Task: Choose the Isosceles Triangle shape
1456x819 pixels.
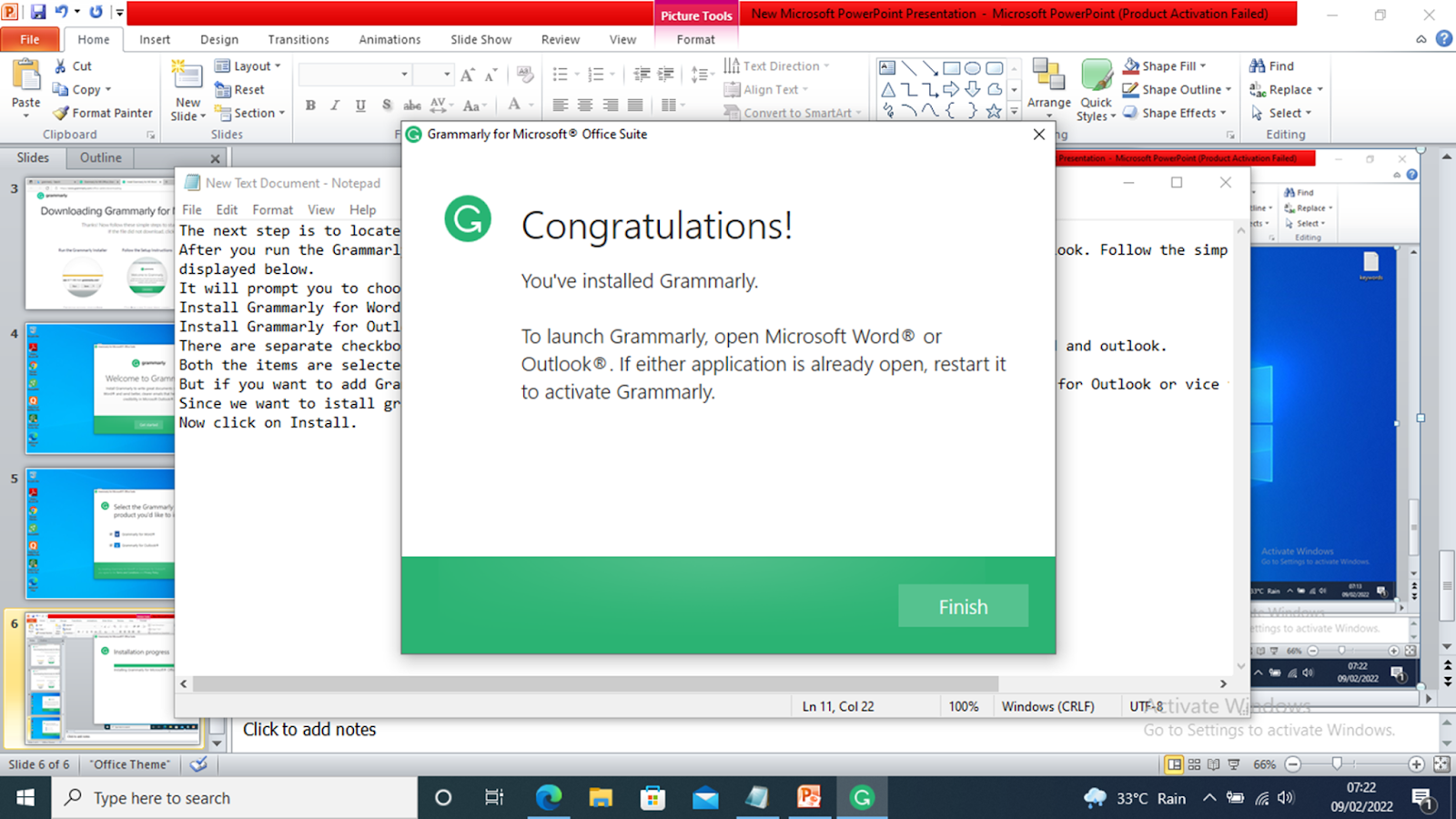Action: coord(887,89)
